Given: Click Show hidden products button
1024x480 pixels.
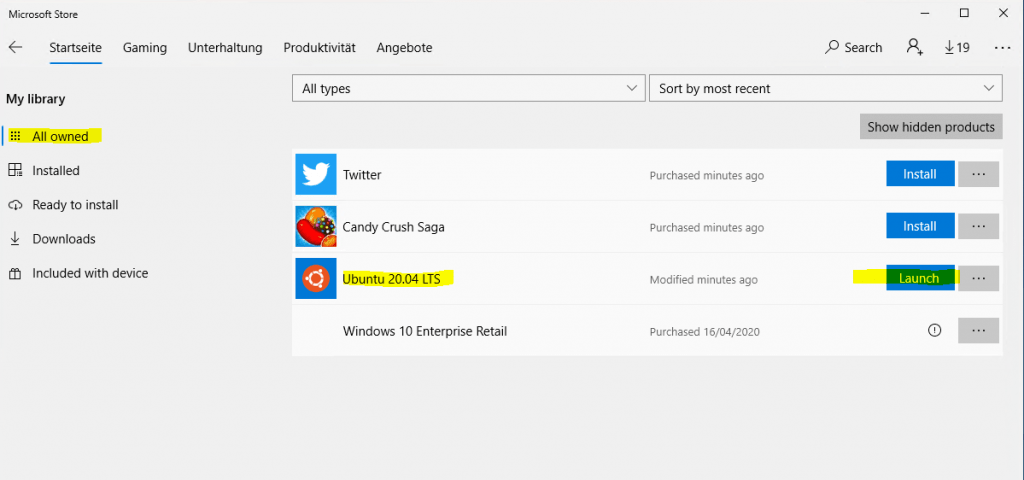Looking at the screenshot, I should (x=931, y=127).
